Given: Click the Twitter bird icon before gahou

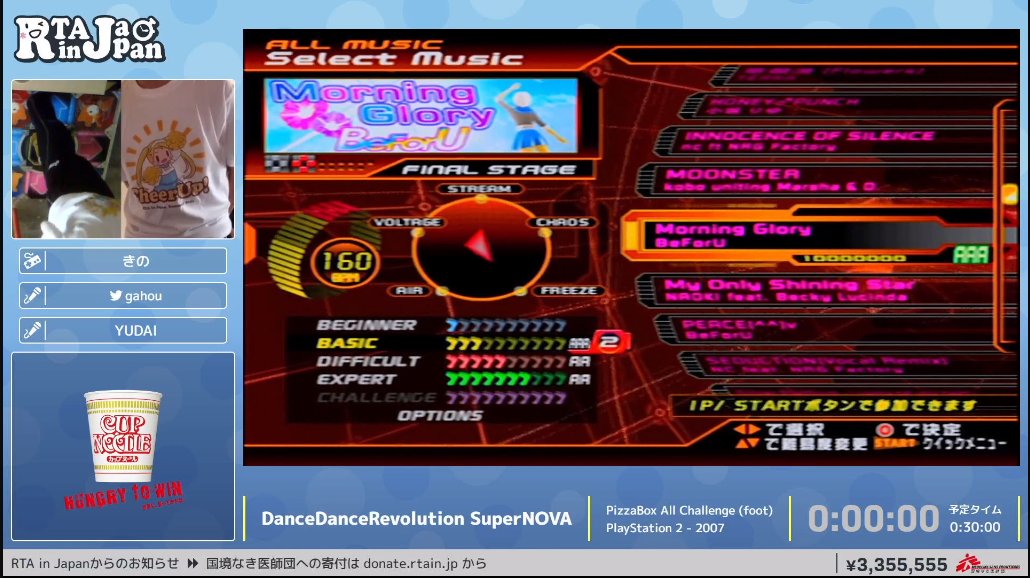Looking at the screenshot, I should [x=116, y=296].
